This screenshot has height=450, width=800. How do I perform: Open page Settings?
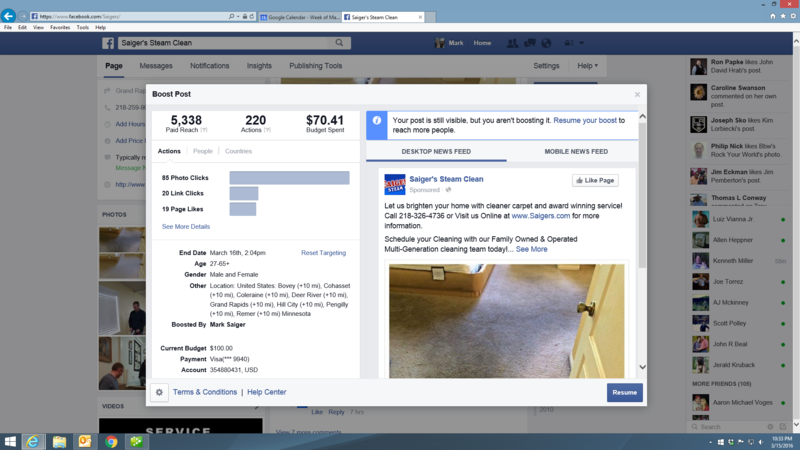(x=546, y=66)
